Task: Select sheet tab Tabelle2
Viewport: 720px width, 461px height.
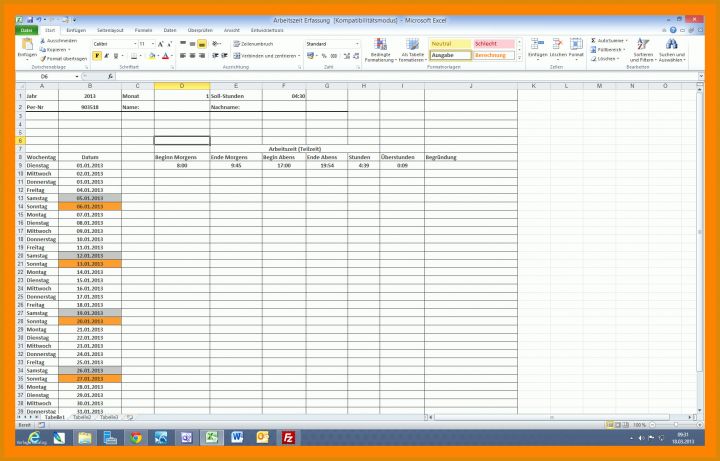Action: click(x=82, y=417)
